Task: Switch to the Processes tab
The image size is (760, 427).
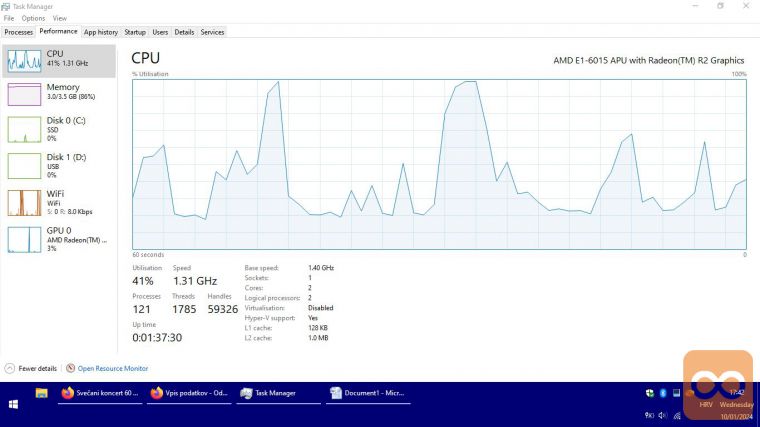Action: click(18, 32)
